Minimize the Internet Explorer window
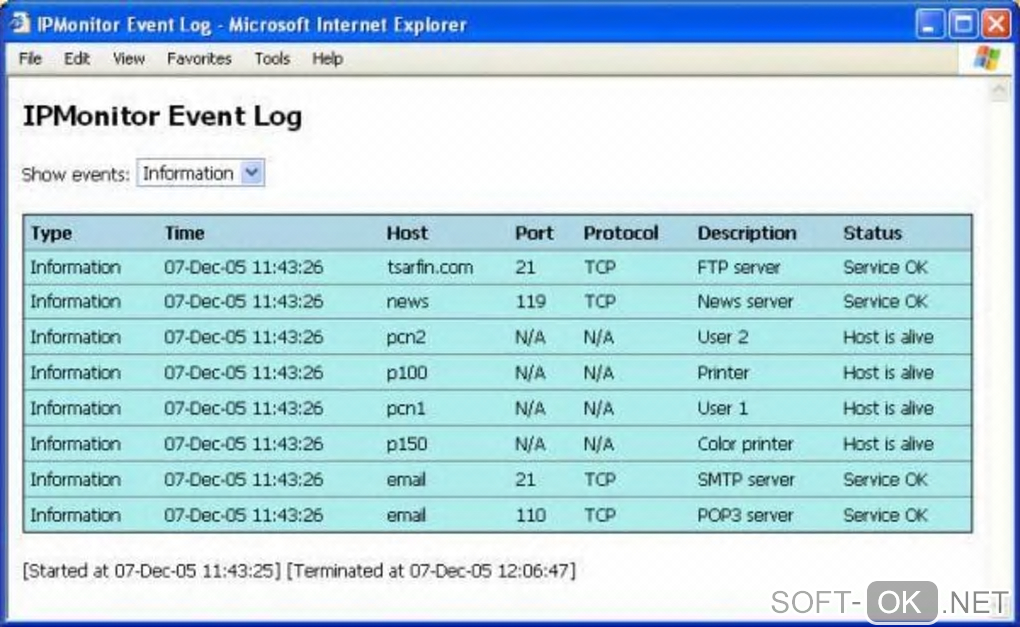Image resolution: width=1020 pixels, height=627 pixels. [930, 24]
